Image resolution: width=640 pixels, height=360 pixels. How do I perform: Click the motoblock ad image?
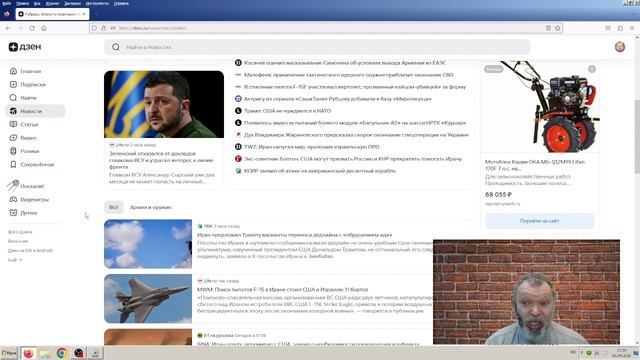pos(540,107)
